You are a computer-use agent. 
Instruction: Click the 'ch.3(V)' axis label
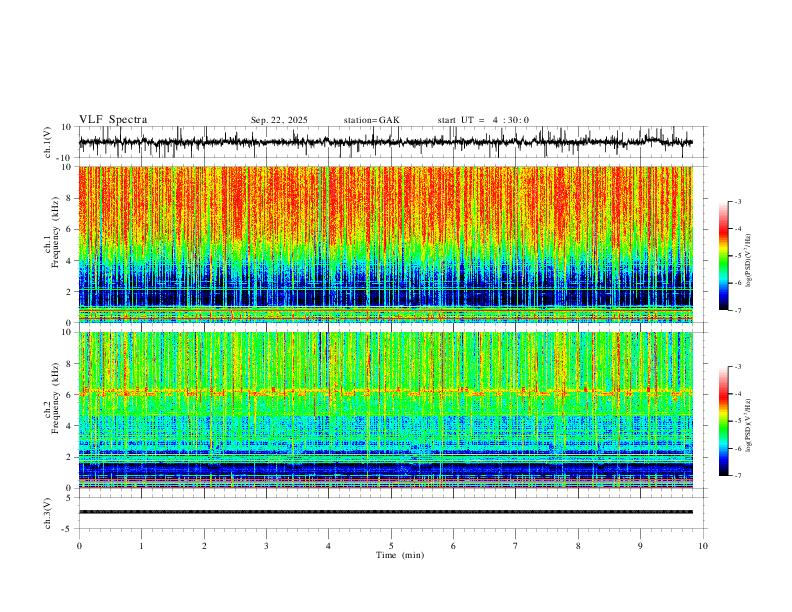point(48,513)
